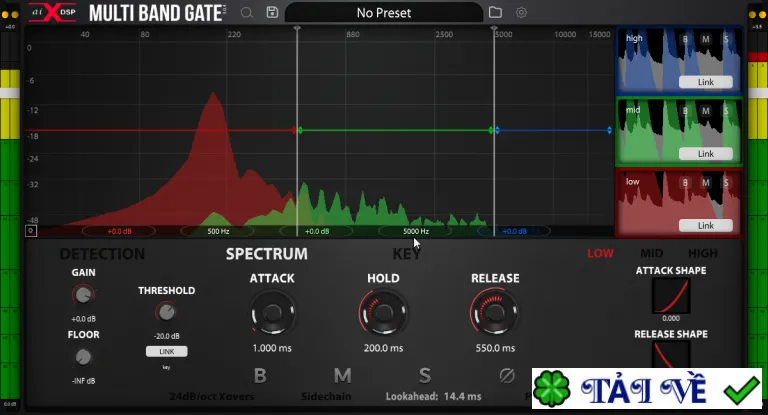Click the Link button in the high band panel
Viewport: 768px width, 415px height.
coord(705,82)
